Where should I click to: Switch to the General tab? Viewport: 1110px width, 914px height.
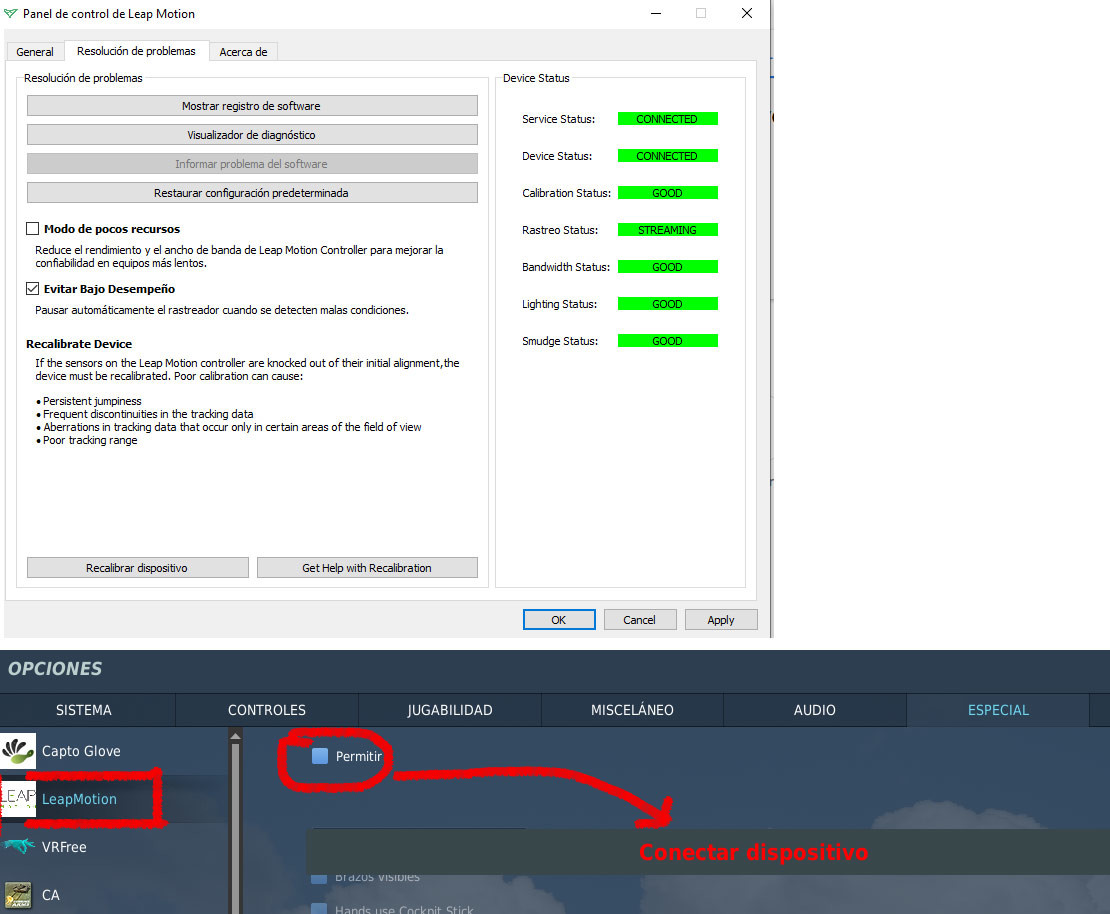coord(35,52)
